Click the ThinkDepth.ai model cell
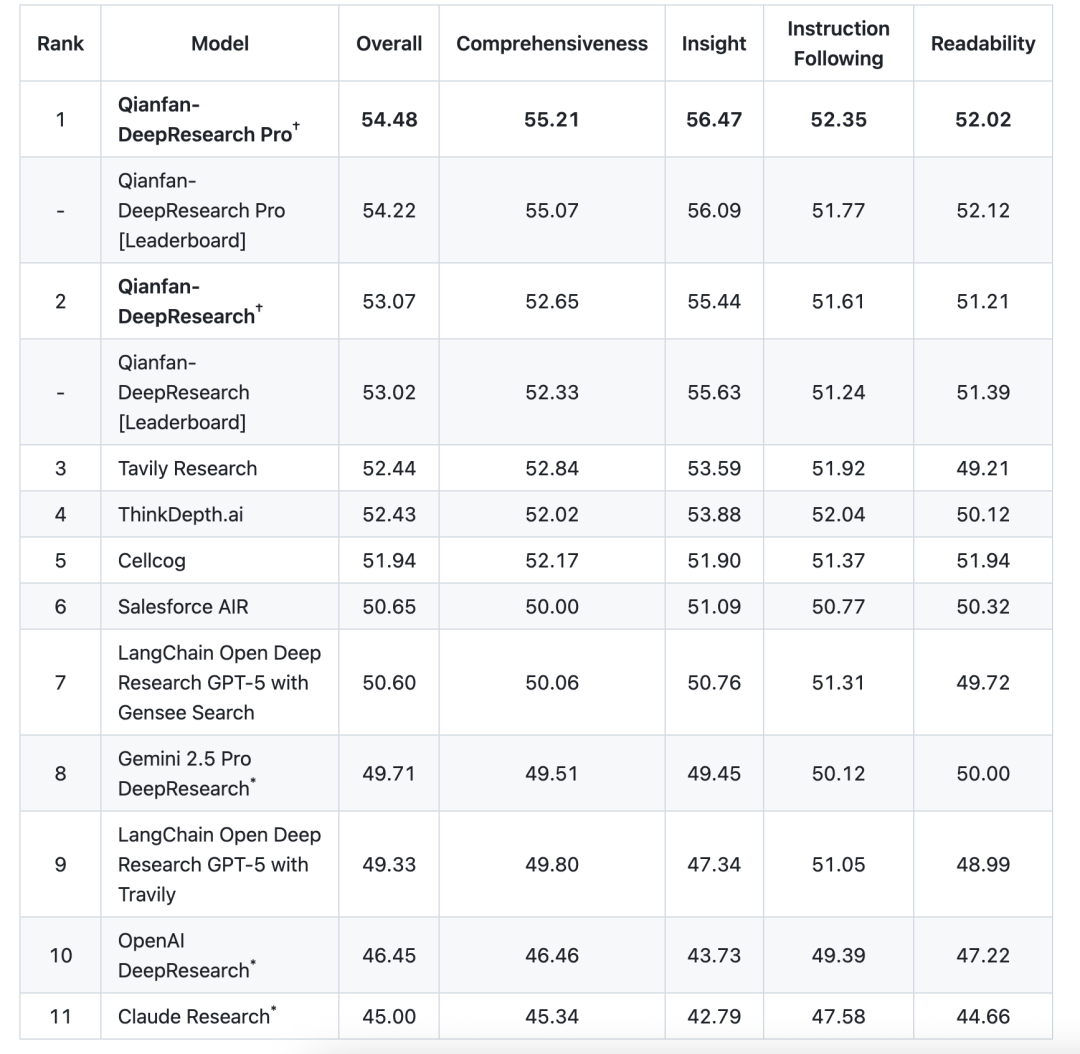The width and height of the screenshot is (1080, 1054). coord(180,515)
